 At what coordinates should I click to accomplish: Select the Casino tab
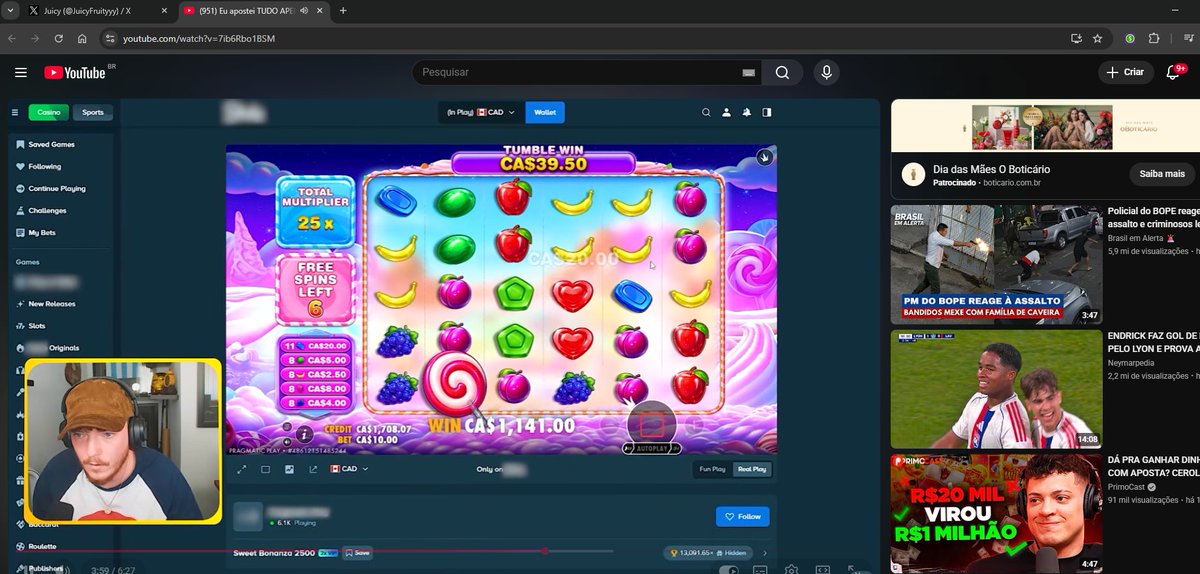[x=48, y=112]
